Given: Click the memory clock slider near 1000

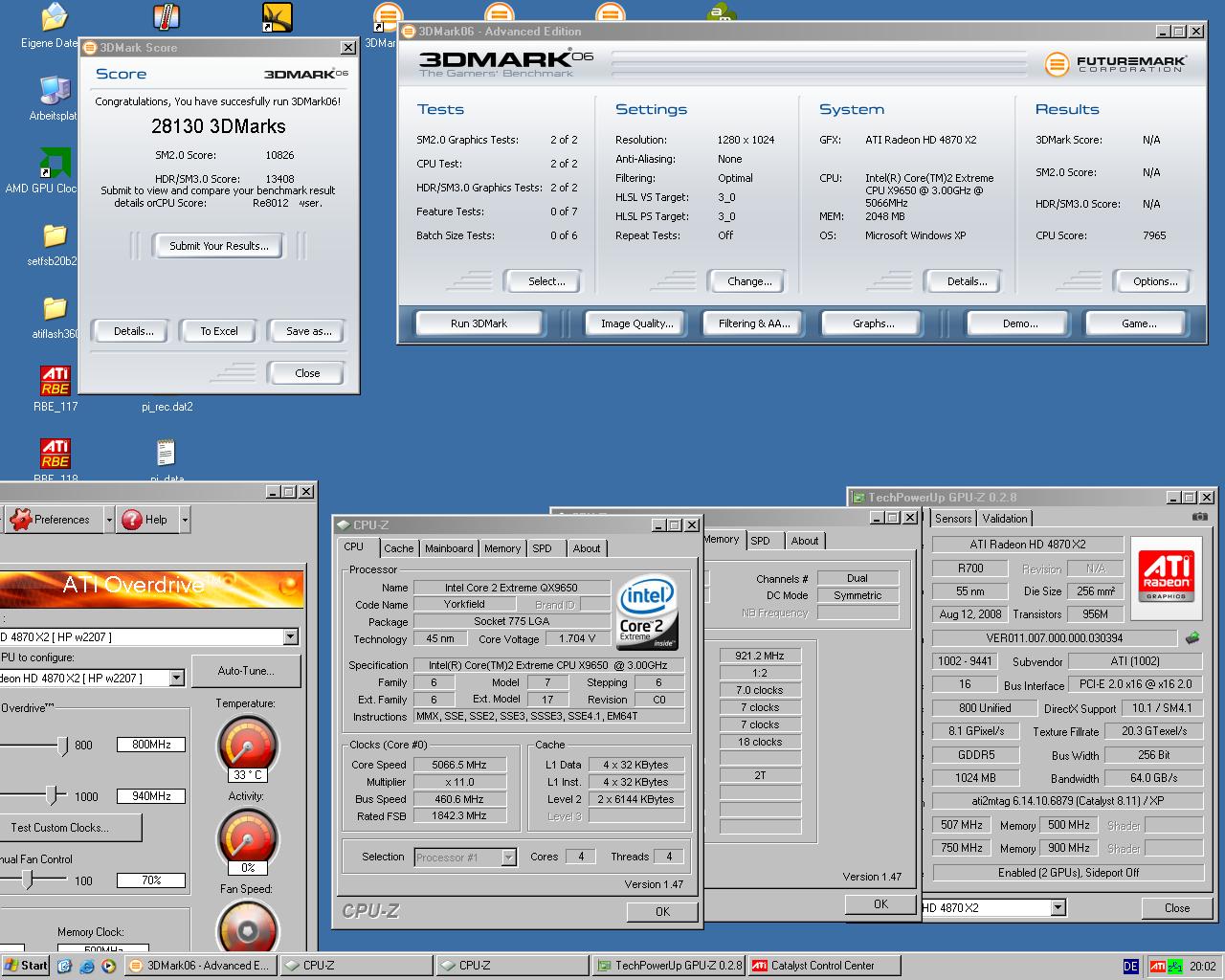Looking at the screenshot, I should click(x=53, y=795).
